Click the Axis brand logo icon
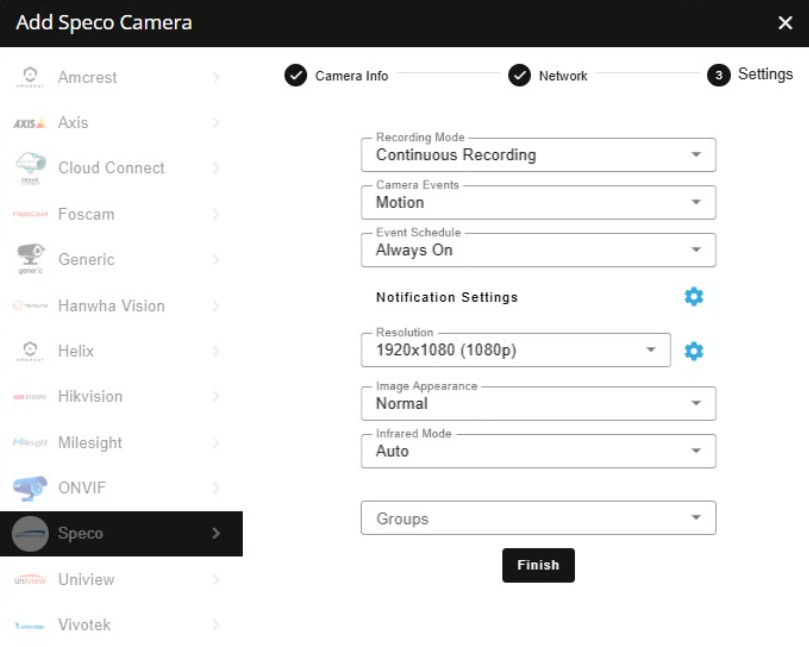 [x=30, y=123]
